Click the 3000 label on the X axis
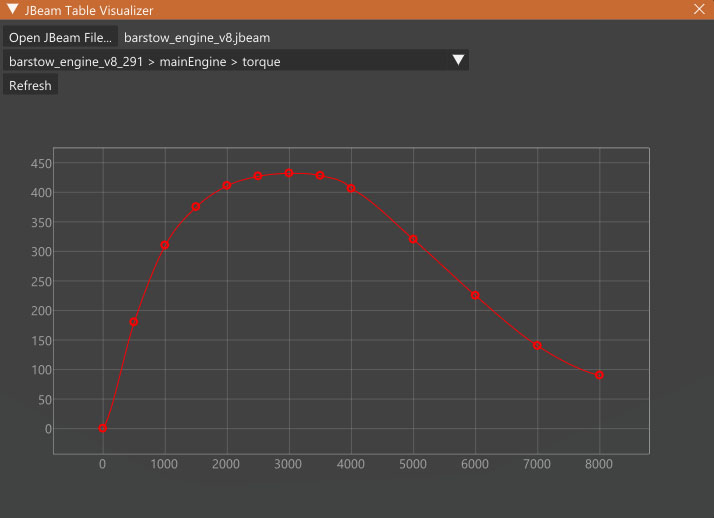Viewport: 714px width, 518px height. pos(288,464)
